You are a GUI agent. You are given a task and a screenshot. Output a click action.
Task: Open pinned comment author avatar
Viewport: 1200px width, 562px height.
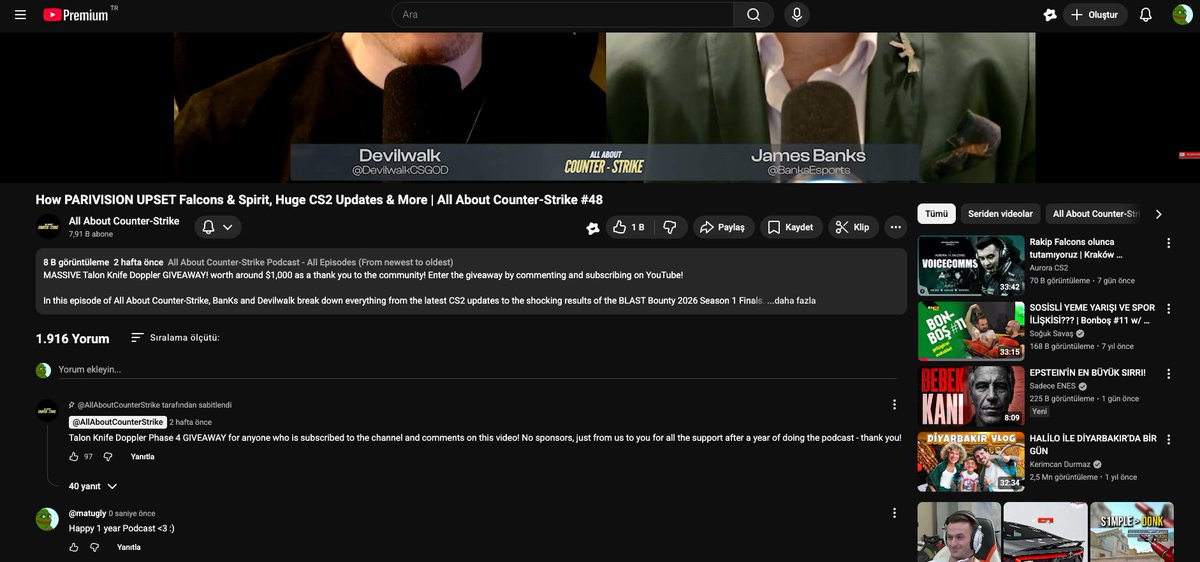pos(48,411)
